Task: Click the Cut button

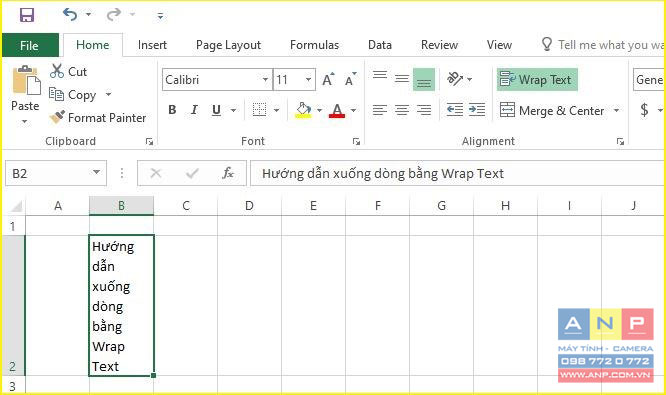Action: (x=68, y=71)
